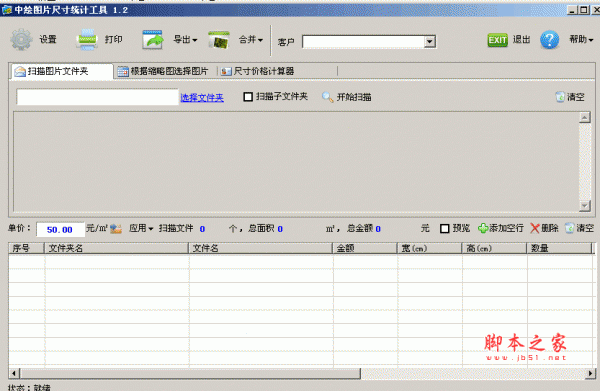Click the 客户 customer text field
The image size is (600, 391).
pos(363,41)
